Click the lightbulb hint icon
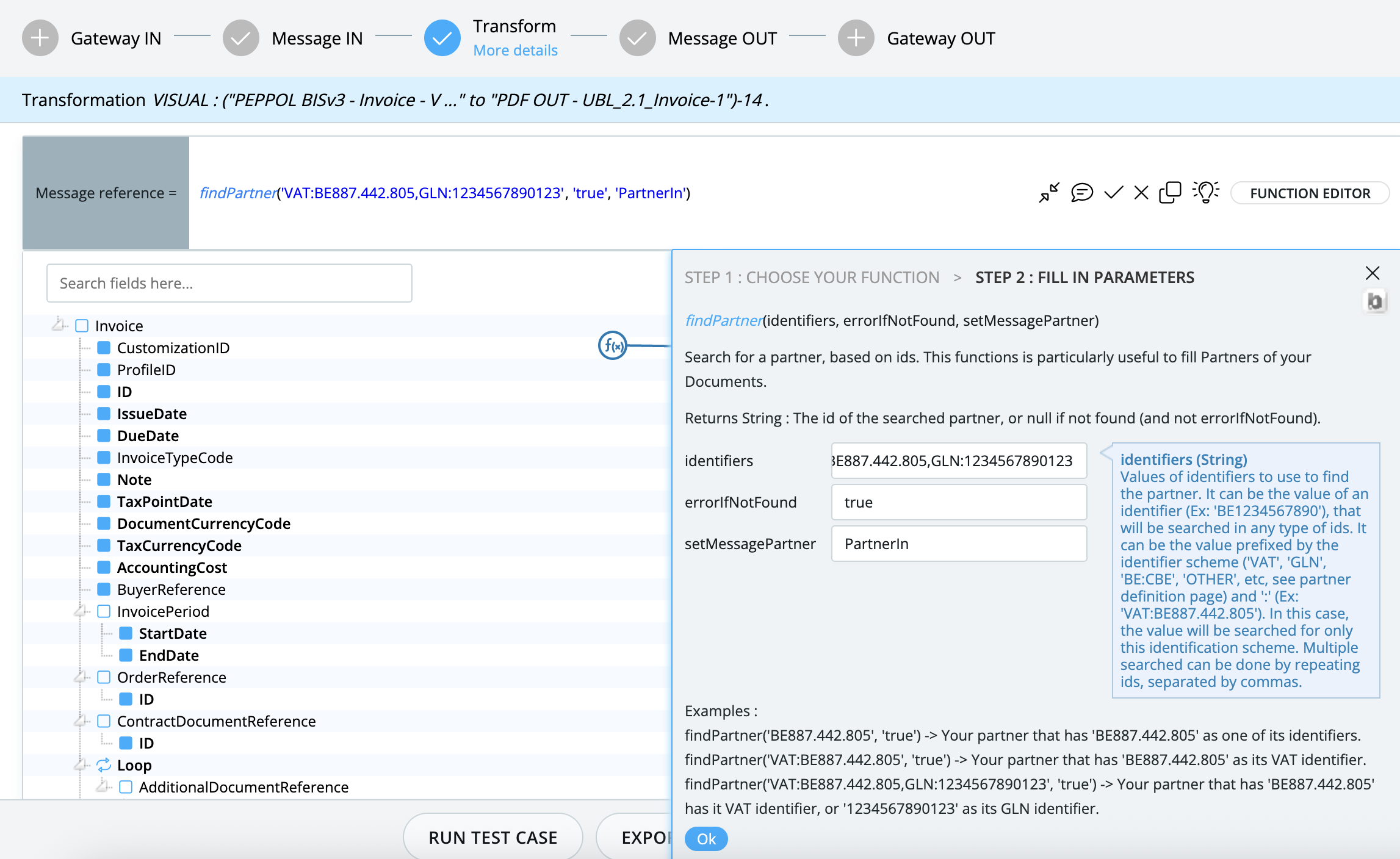This screenshot has width=1400, height=859. (1206, 192)
